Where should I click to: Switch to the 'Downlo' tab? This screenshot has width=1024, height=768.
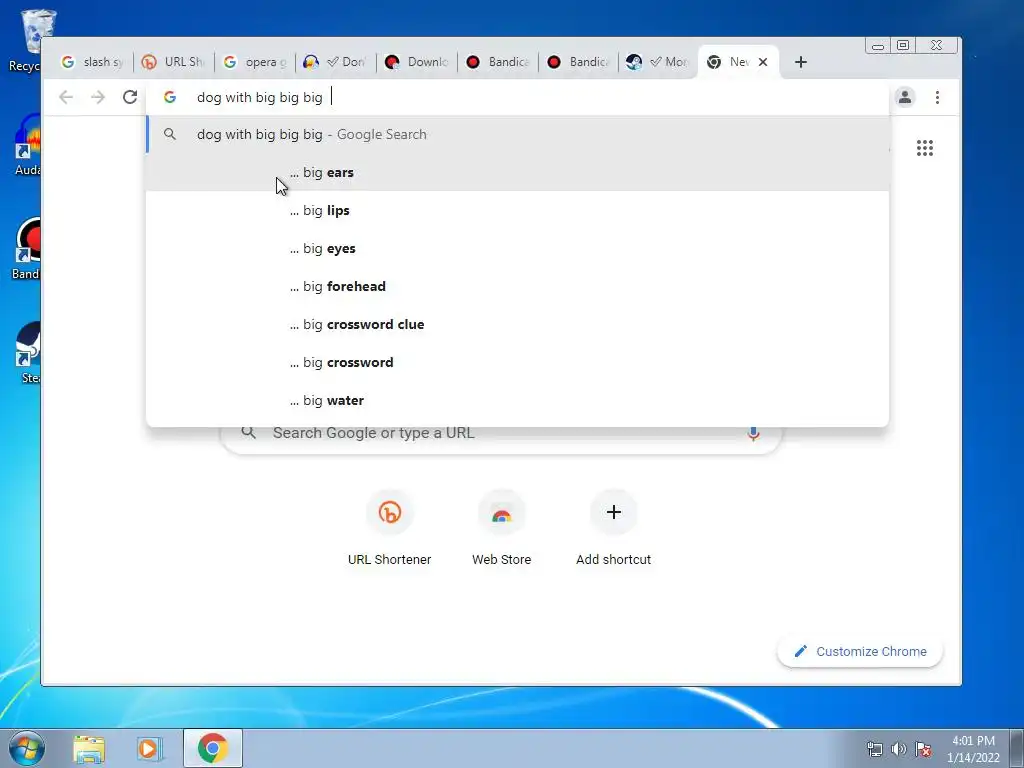click(416, 62)
